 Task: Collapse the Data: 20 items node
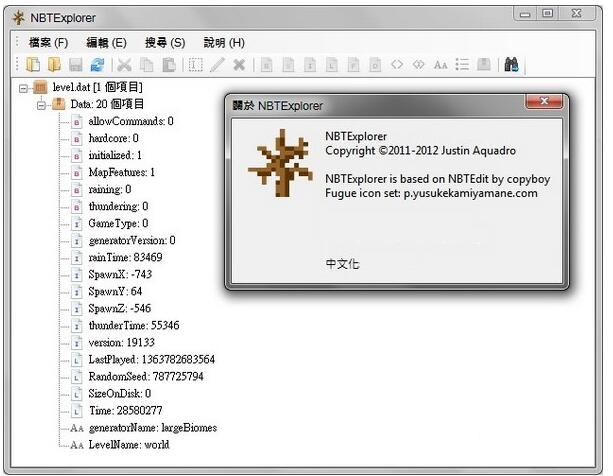(42, 104)
